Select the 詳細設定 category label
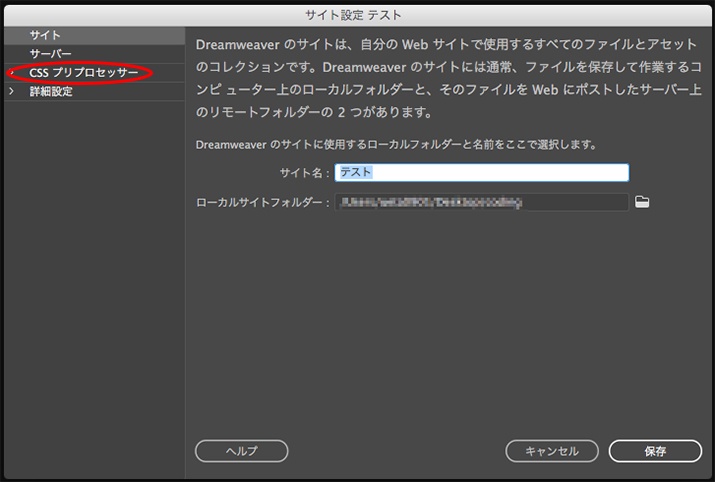This screenshot has height=482, width=715. (51, 92)
